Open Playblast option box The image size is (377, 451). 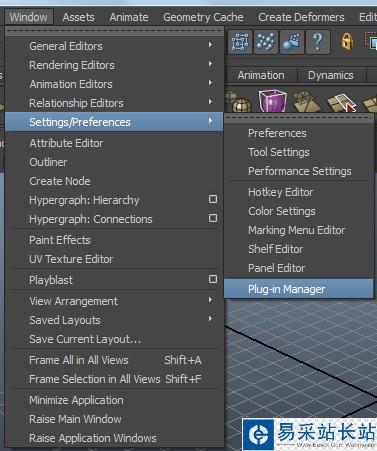point(213,279)
